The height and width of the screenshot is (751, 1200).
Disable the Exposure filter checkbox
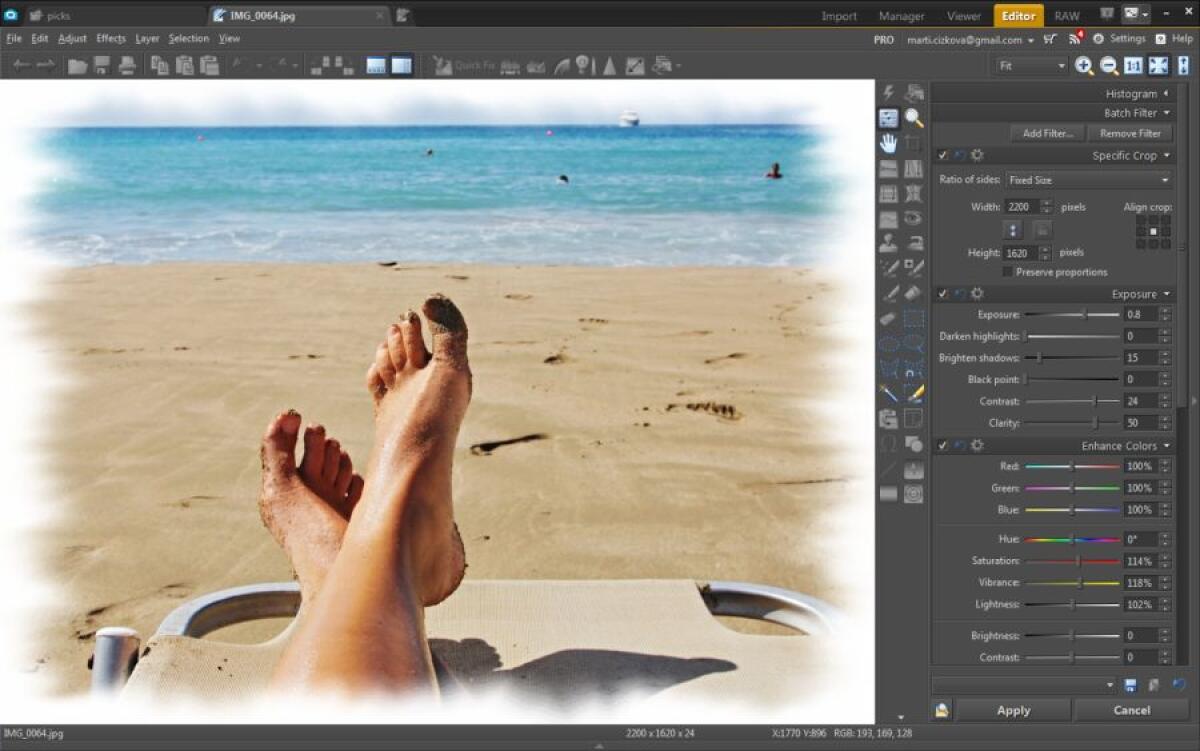point(941,293)
